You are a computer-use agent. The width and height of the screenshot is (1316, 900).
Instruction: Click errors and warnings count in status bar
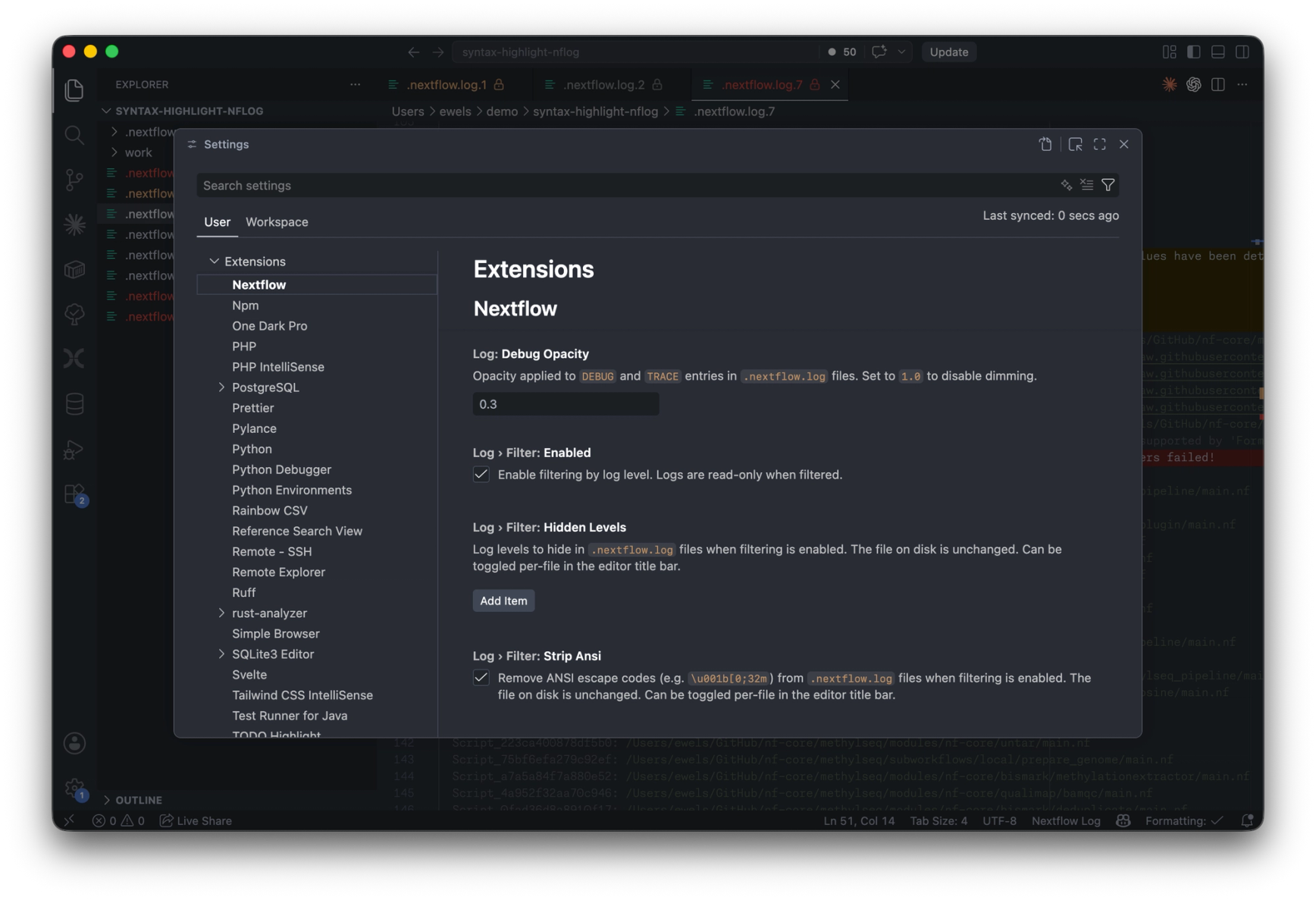click(118, 820)
